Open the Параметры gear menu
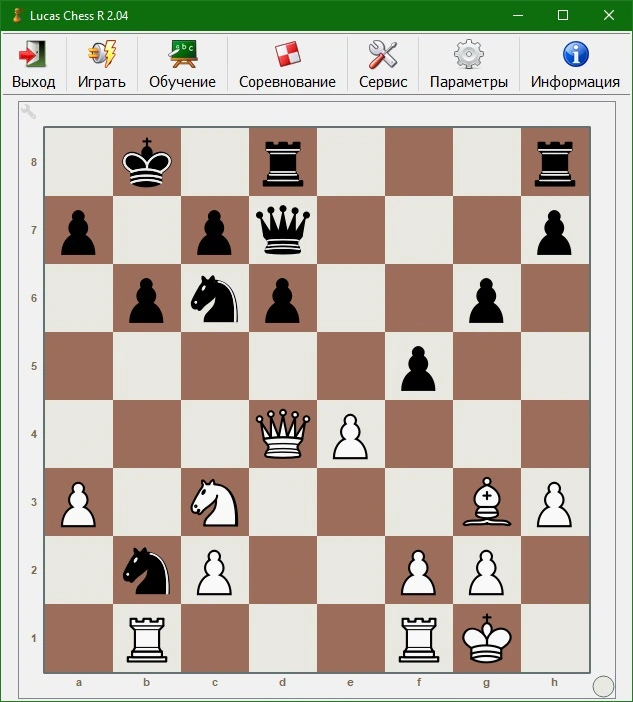The height and width of the screenshot is (702, 633). (x=469, y=64)
